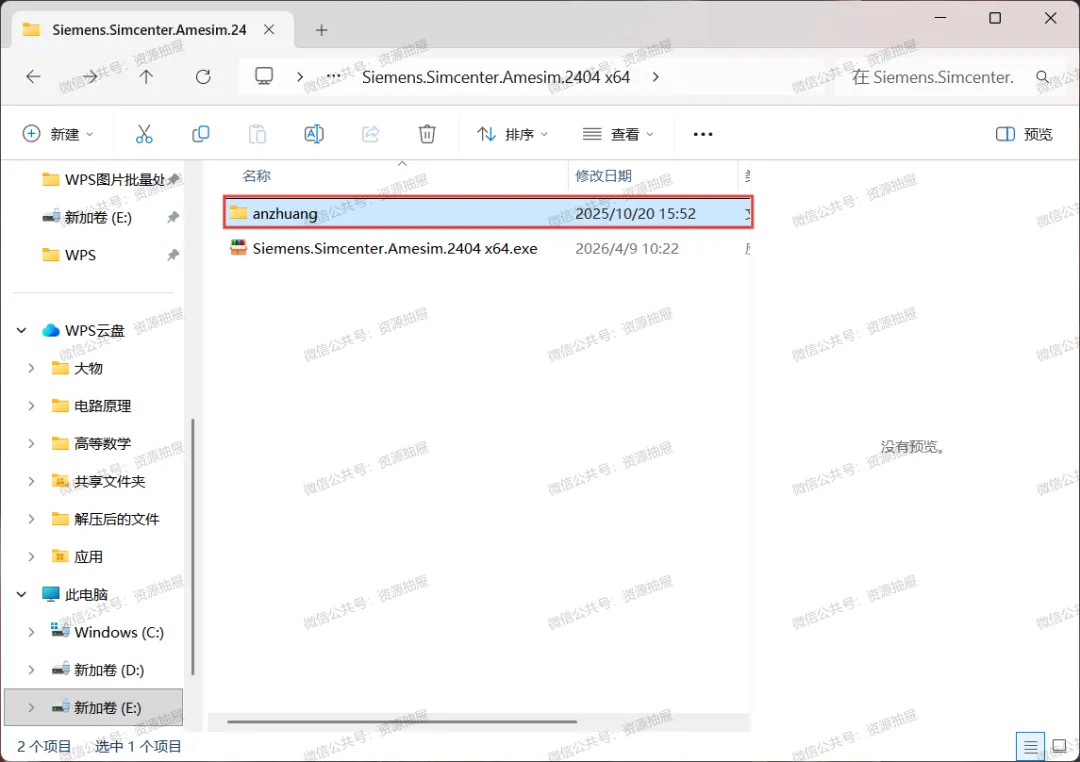Refresh the current folder

203,76
